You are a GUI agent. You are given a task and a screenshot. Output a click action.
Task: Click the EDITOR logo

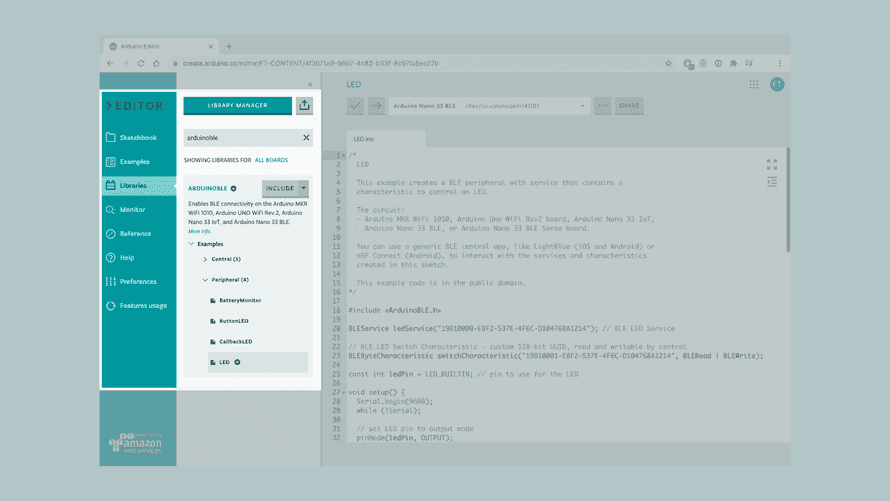click(x=135, y=106)
